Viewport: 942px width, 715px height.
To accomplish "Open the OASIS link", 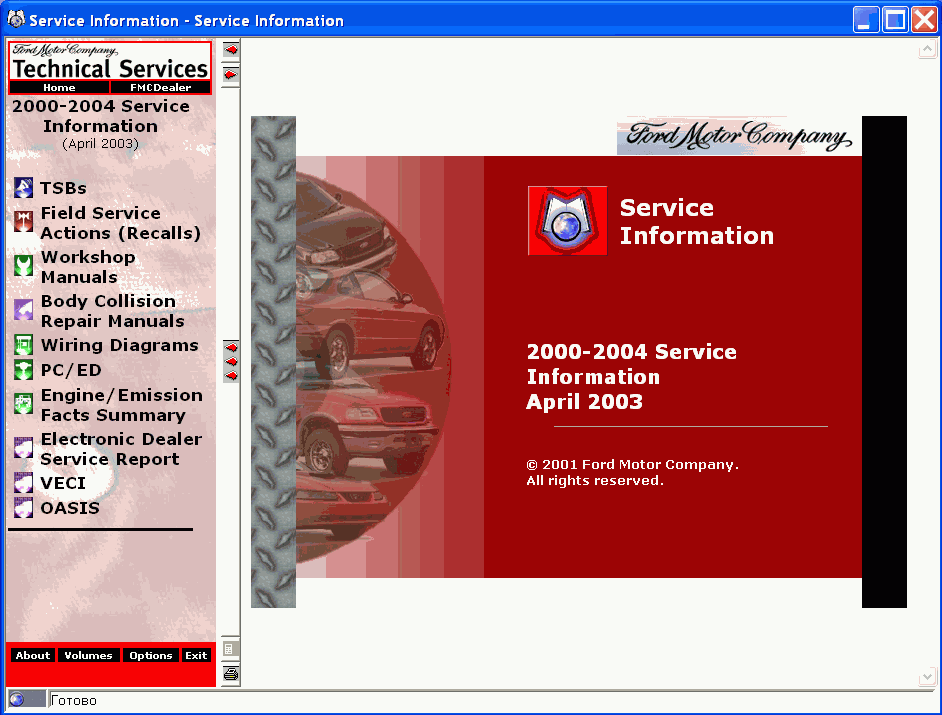I will [70, 508].
